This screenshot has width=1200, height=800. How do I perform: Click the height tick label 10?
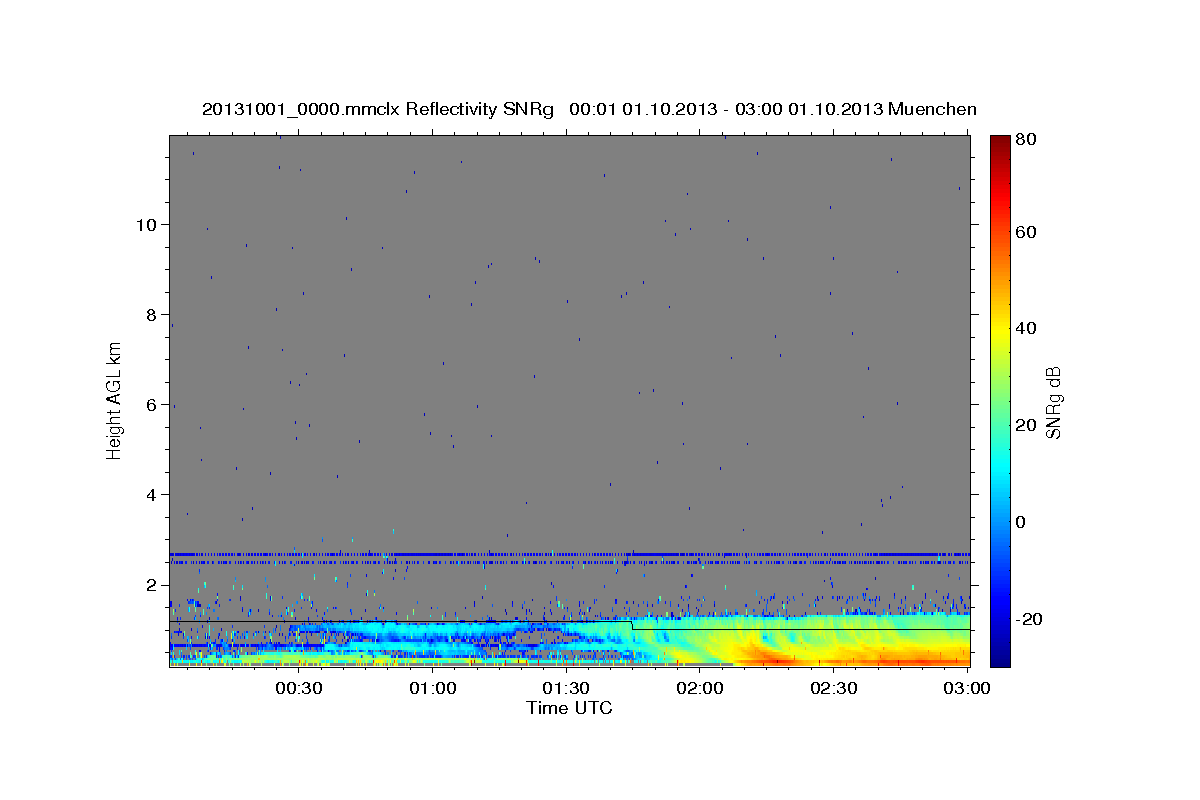[146, 224]
